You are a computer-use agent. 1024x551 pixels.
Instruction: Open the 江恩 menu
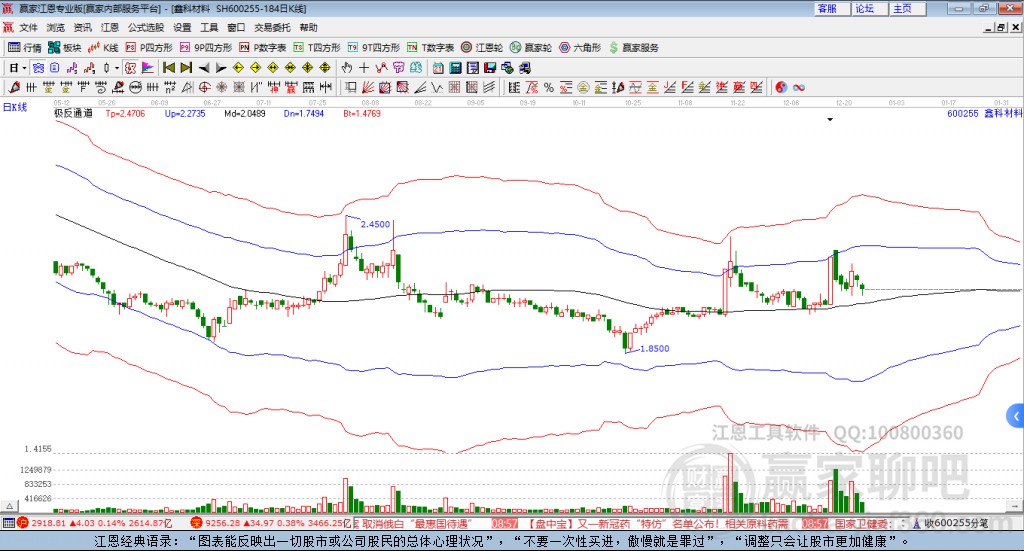(x=110, y=27)
